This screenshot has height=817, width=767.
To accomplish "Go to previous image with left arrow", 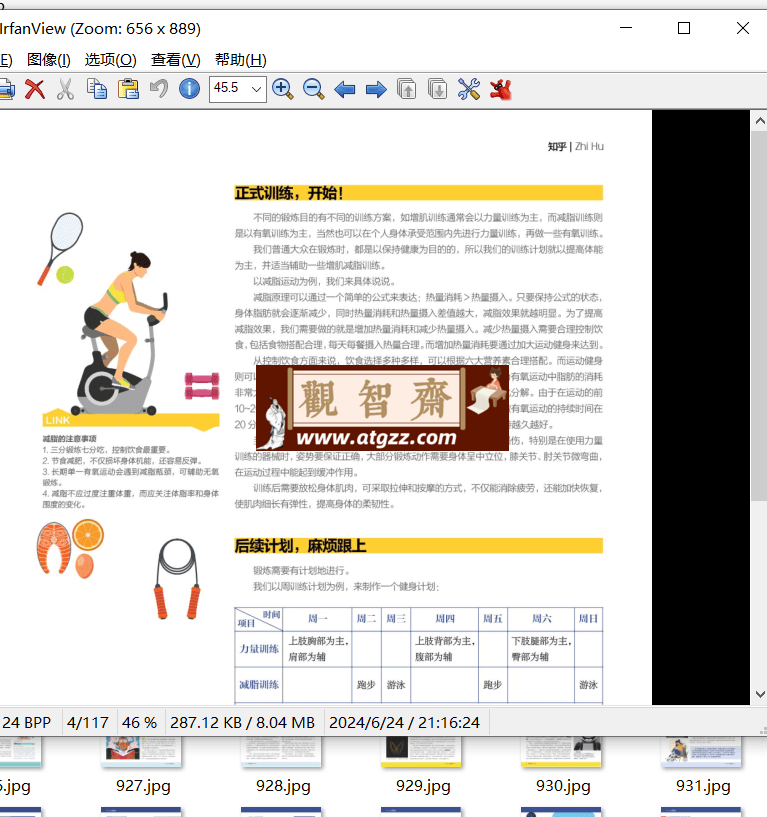I will [x=344, y=90].
